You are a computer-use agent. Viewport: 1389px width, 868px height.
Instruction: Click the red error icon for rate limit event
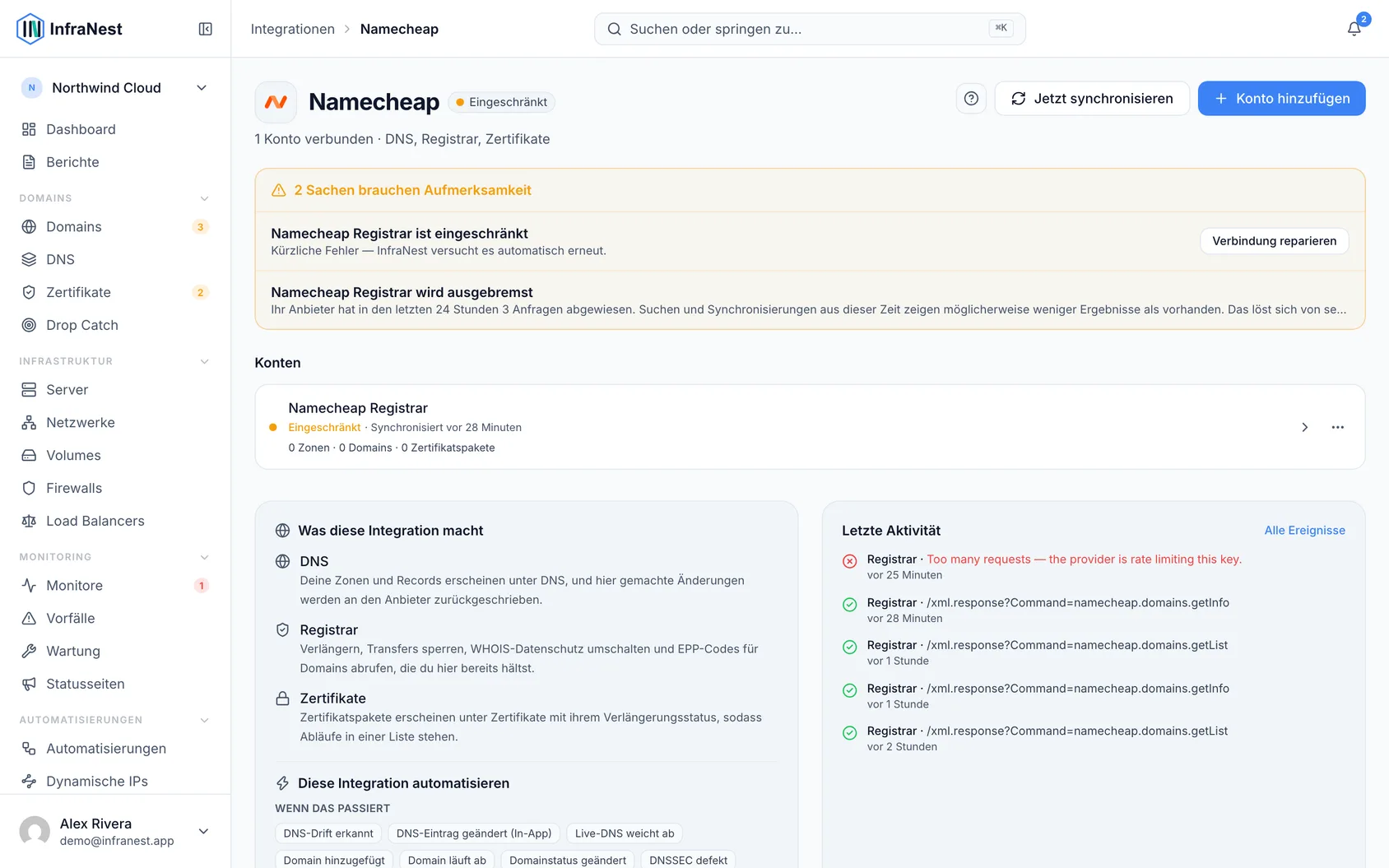[x=850, y=561]
